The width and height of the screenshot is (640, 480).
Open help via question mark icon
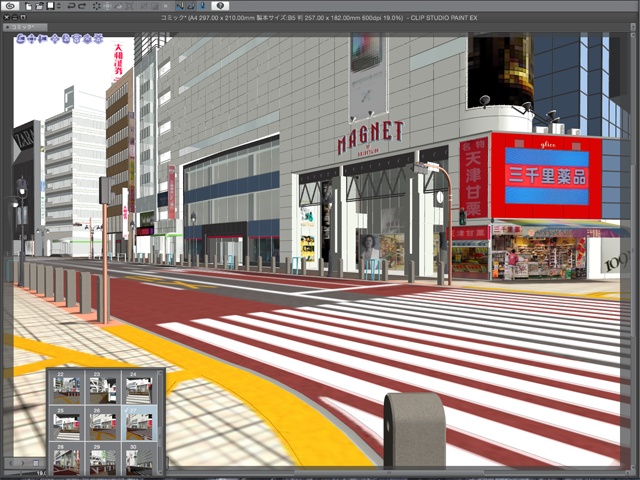[220, 6]
